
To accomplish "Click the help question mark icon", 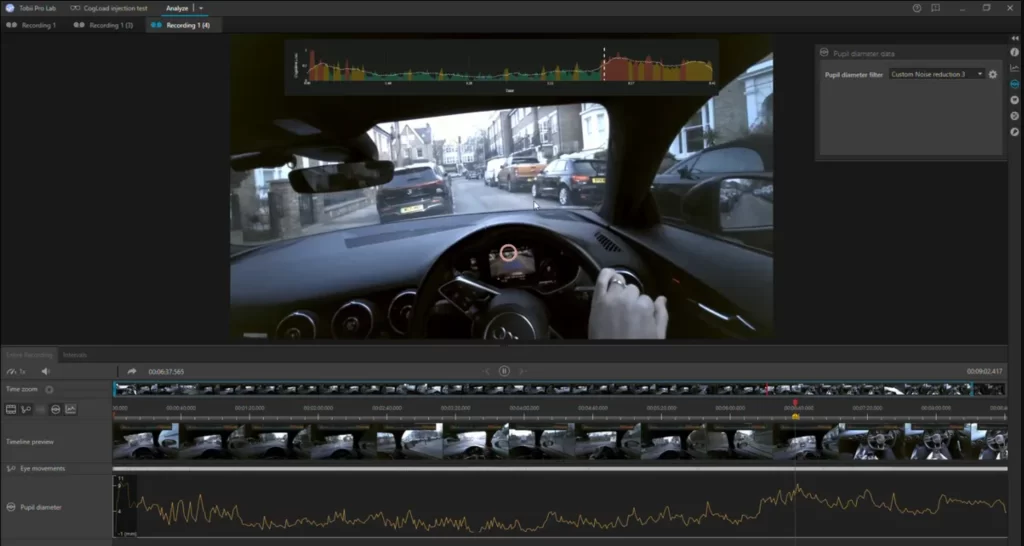I will [917, 8].
